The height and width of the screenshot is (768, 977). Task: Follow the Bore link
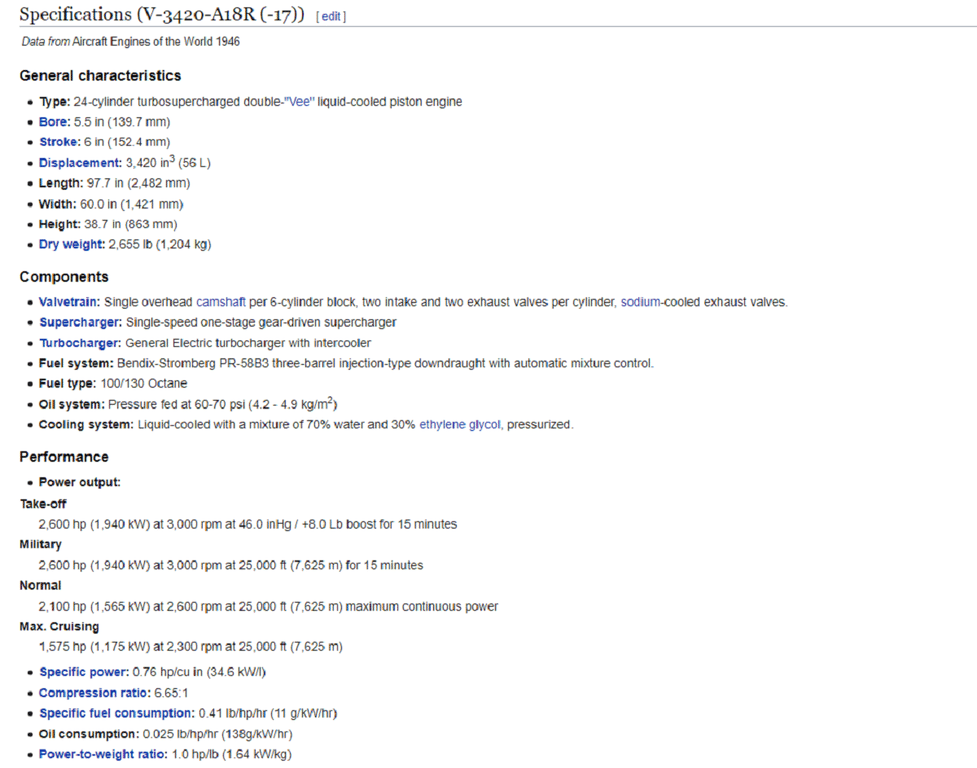pos(54,122)
